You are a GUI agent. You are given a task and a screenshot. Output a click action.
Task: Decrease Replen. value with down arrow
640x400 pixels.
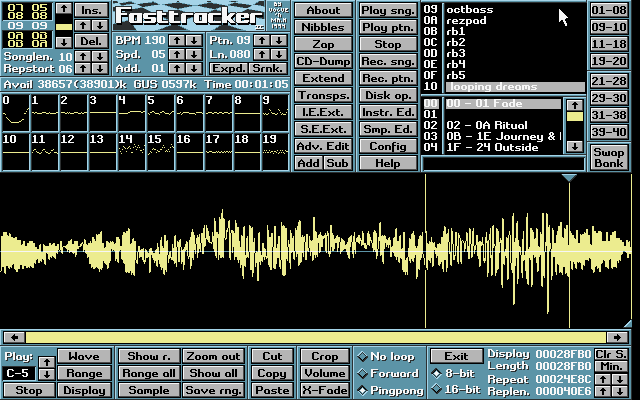pos(620,391)
